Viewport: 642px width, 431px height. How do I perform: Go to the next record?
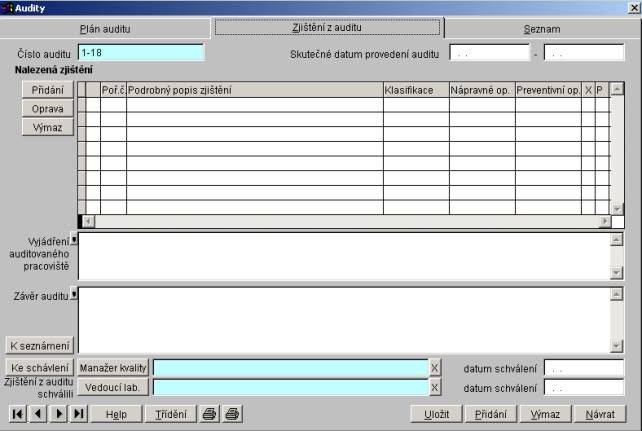click(x=58, y=413)
